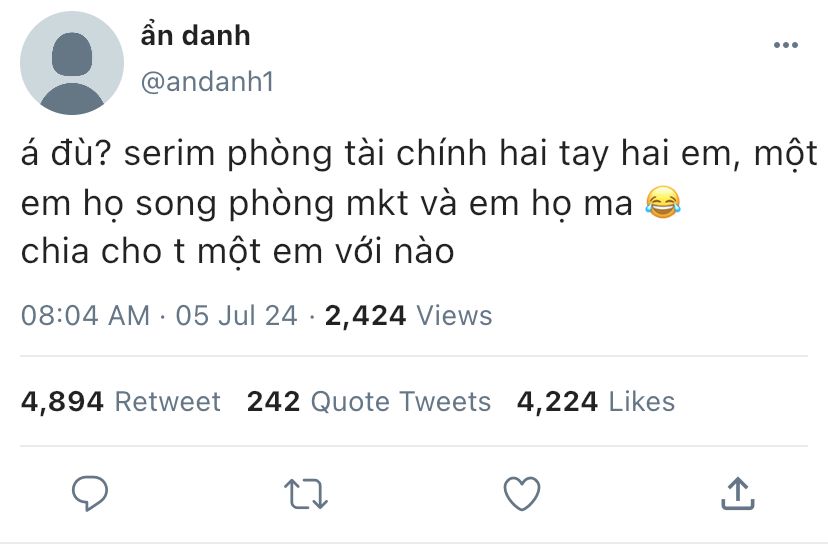Show the 4,894 Retweet list
Image resolution: width=828 pixels, height=546 pixels.
[120, 401]
